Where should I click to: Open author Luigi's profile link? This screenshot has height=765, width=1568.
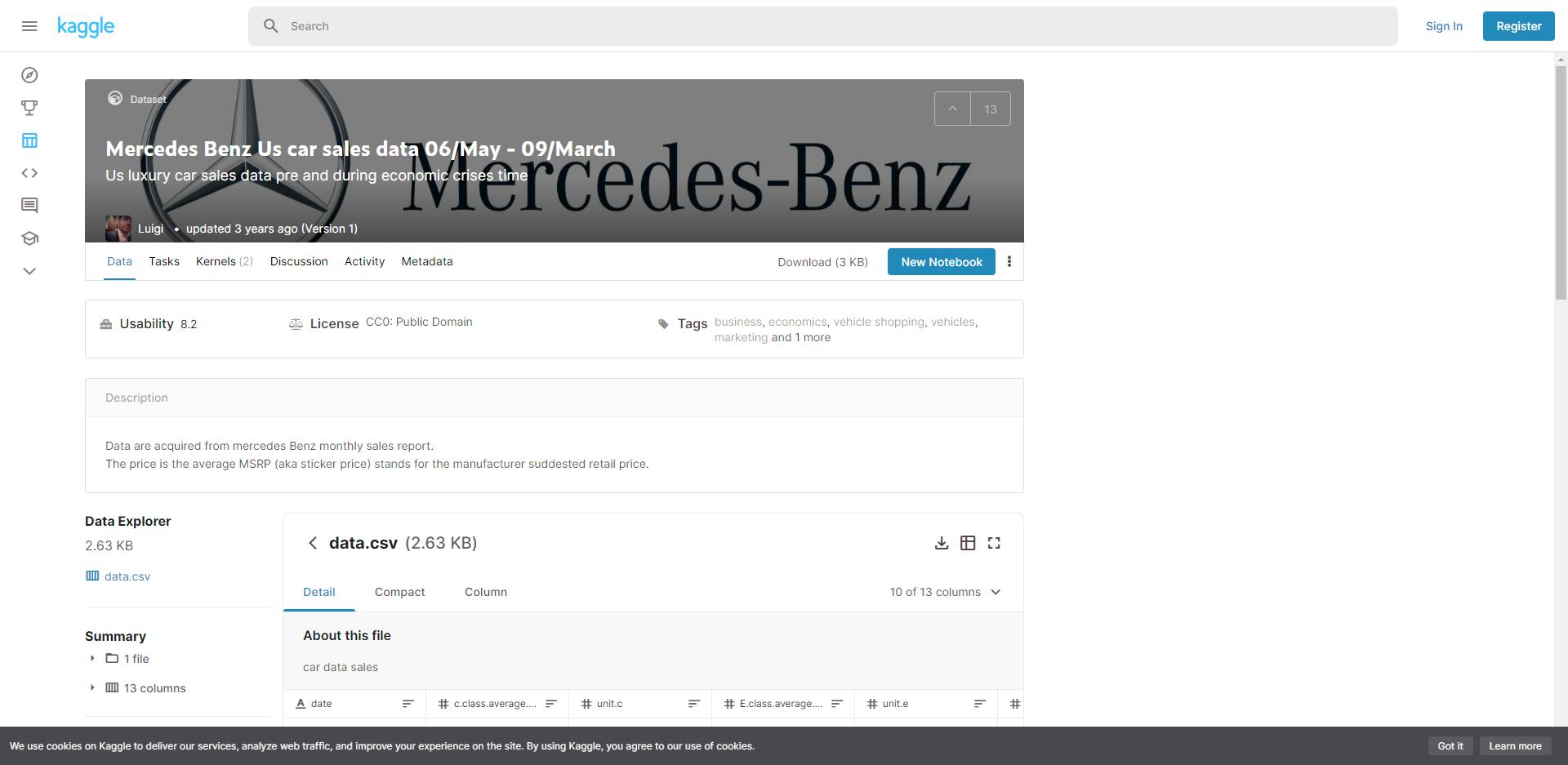[150, 229]
